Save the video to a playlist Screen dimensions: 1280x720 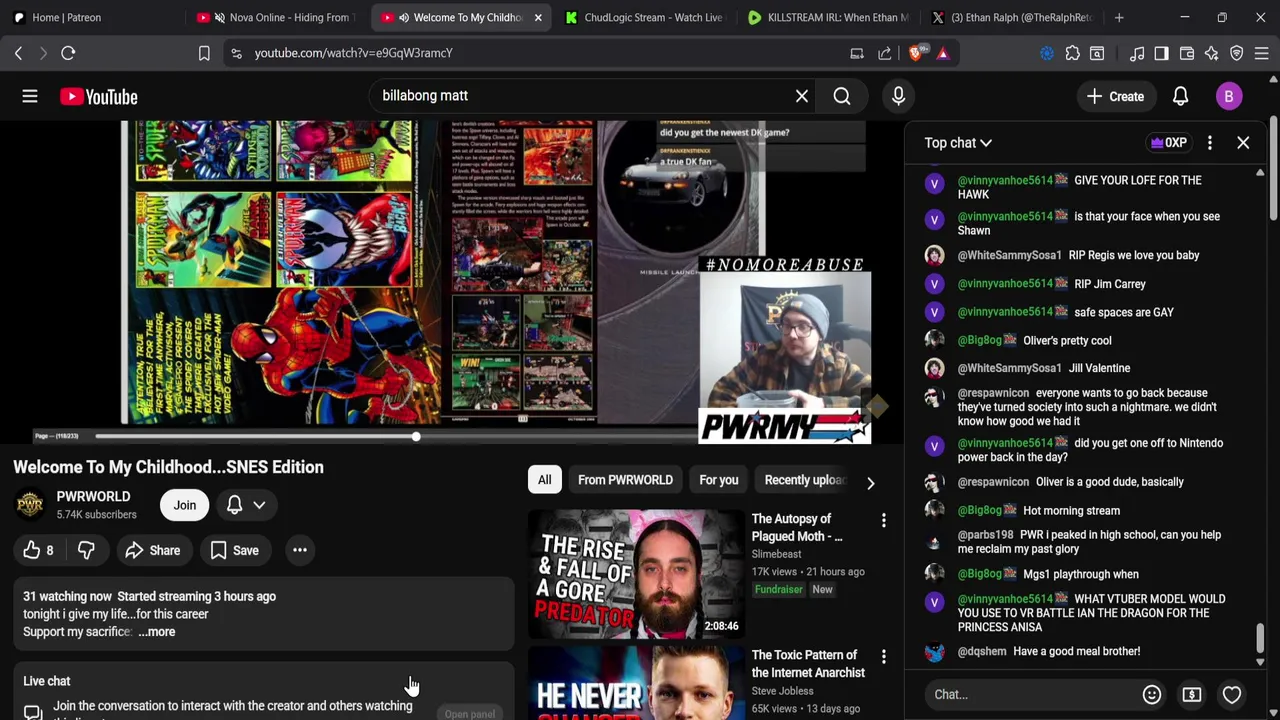point(234,550)
